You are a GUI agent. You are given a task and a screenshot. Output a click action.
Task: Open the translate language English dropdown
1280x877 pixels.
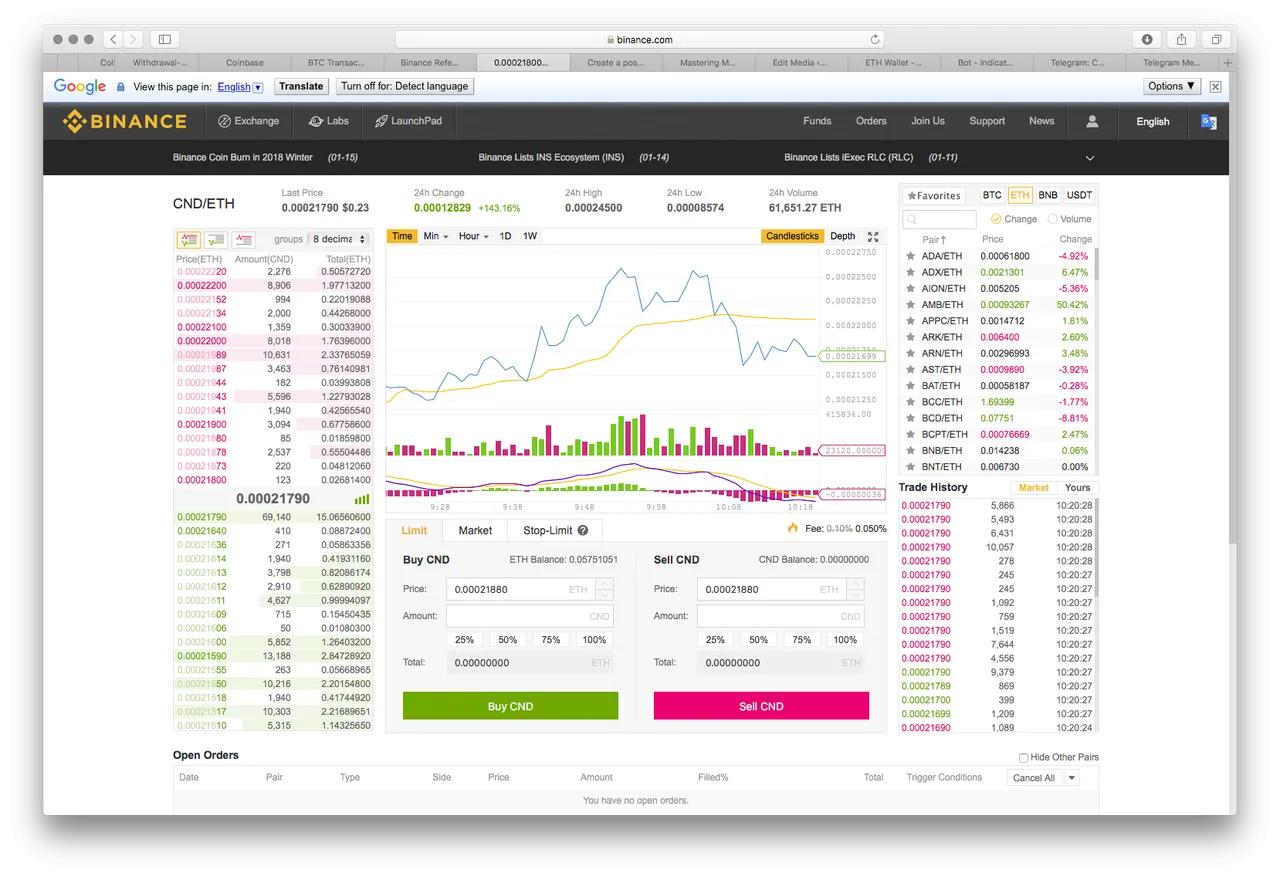(240, 87)
